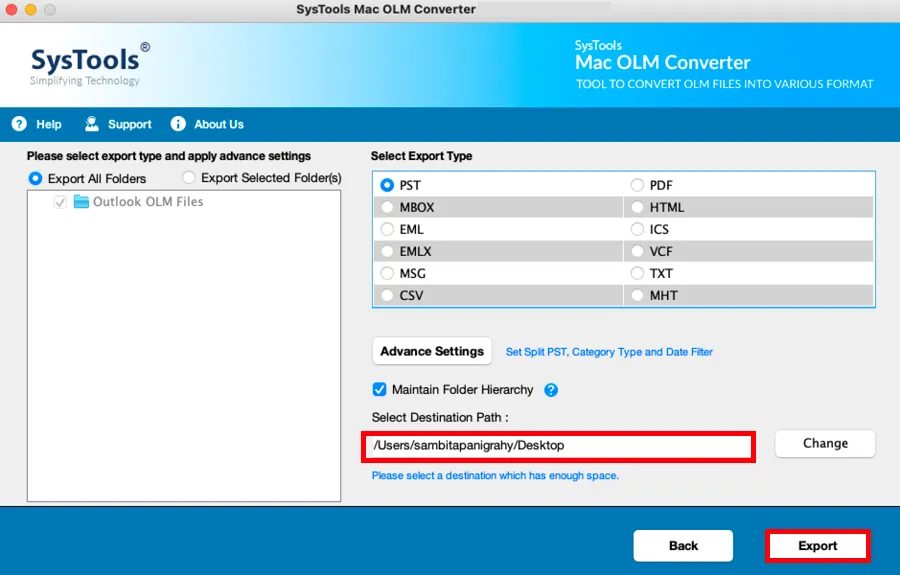Choose PDF export type
900x575 pixels.
pyautogui.click(x=637, y=185)
